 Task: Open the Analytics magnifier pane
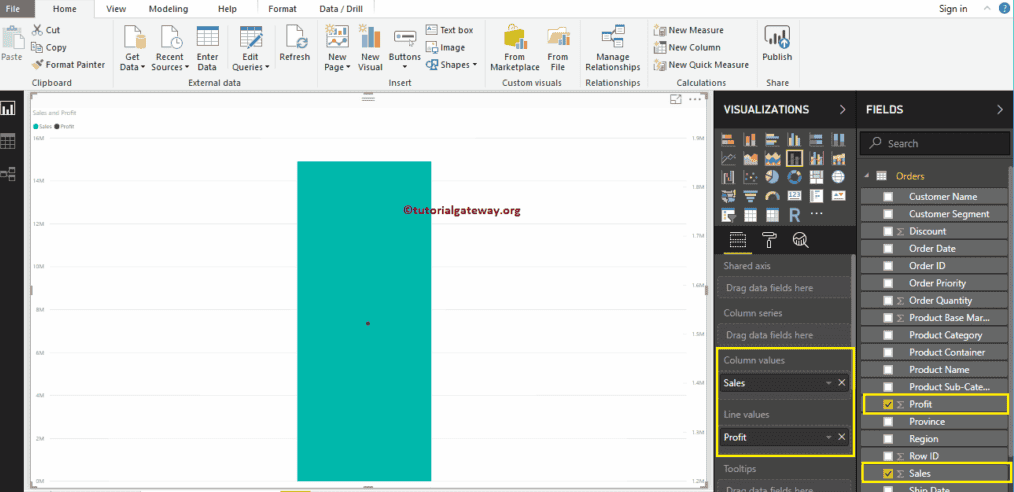801,241
